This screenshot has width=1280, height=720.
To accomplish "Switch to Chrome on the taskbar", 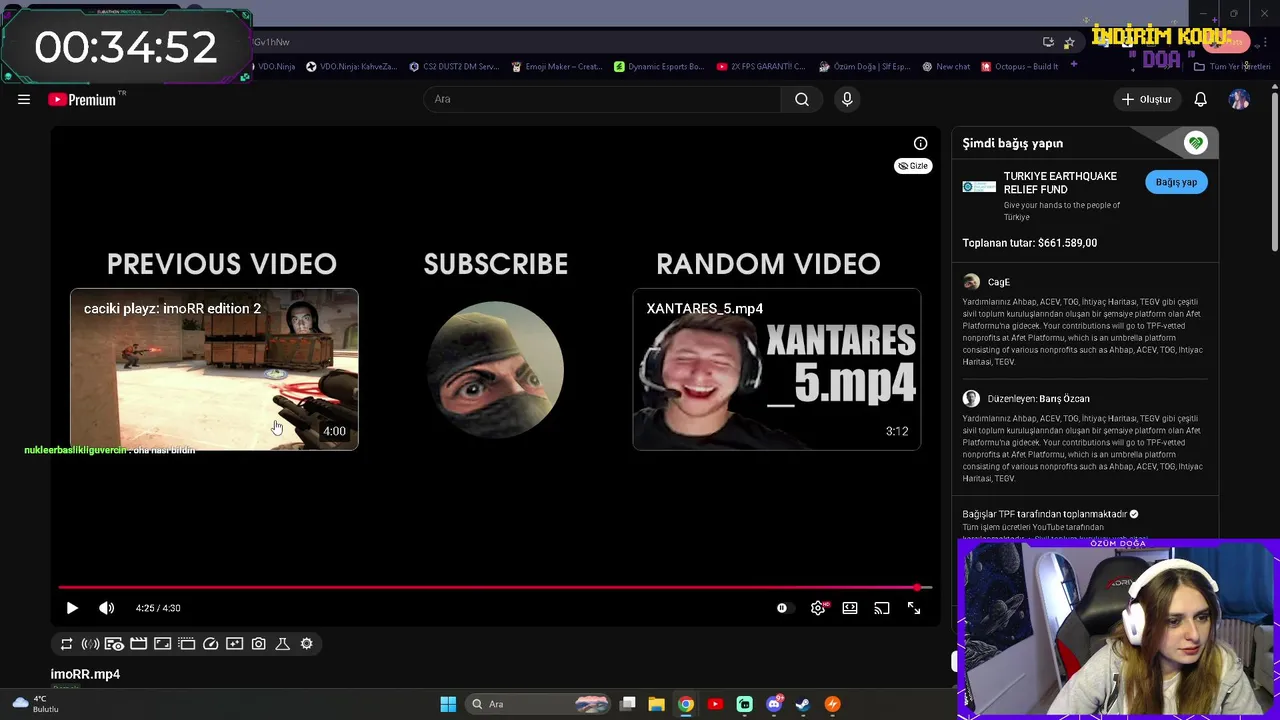I will tap(686, 704).
